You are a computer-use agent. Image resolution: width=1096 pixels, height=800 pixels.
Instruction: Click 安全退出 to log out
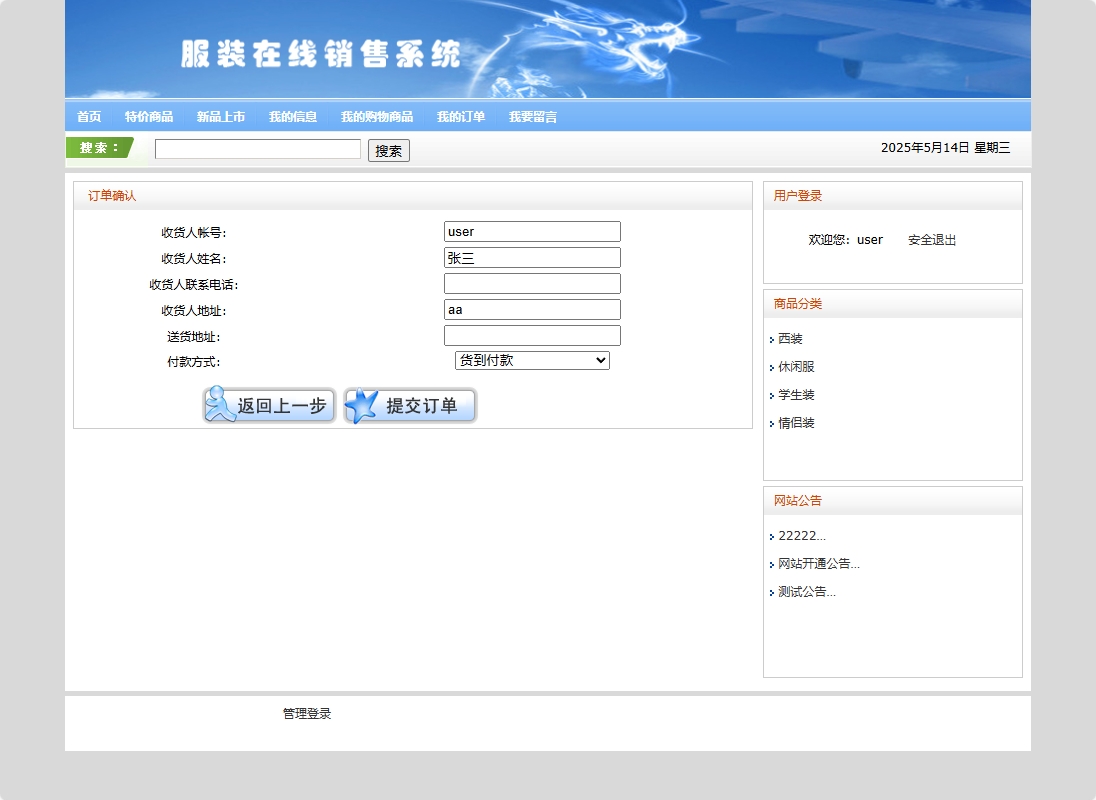tap(930, 239)
